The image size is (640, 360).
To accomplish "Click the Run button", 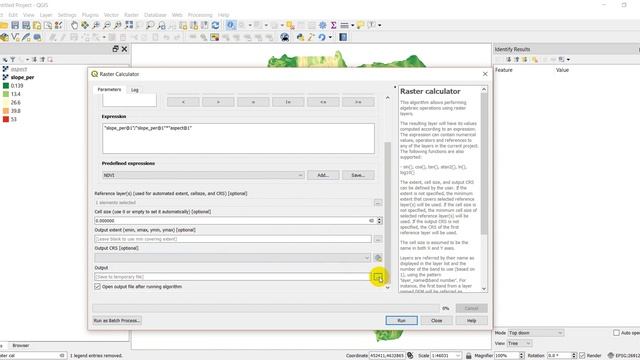I will point(402,321).
